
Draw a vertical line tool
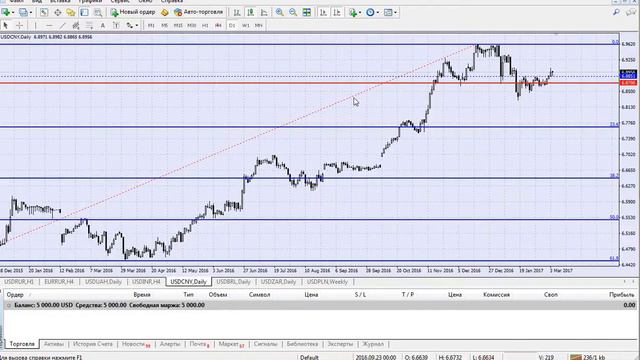pos(36,25)
